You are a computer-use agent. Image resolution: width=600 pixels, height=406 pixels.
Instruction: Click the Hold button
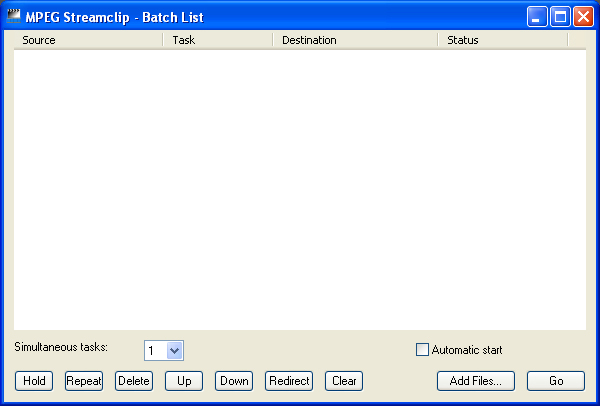tap(34, 381)
